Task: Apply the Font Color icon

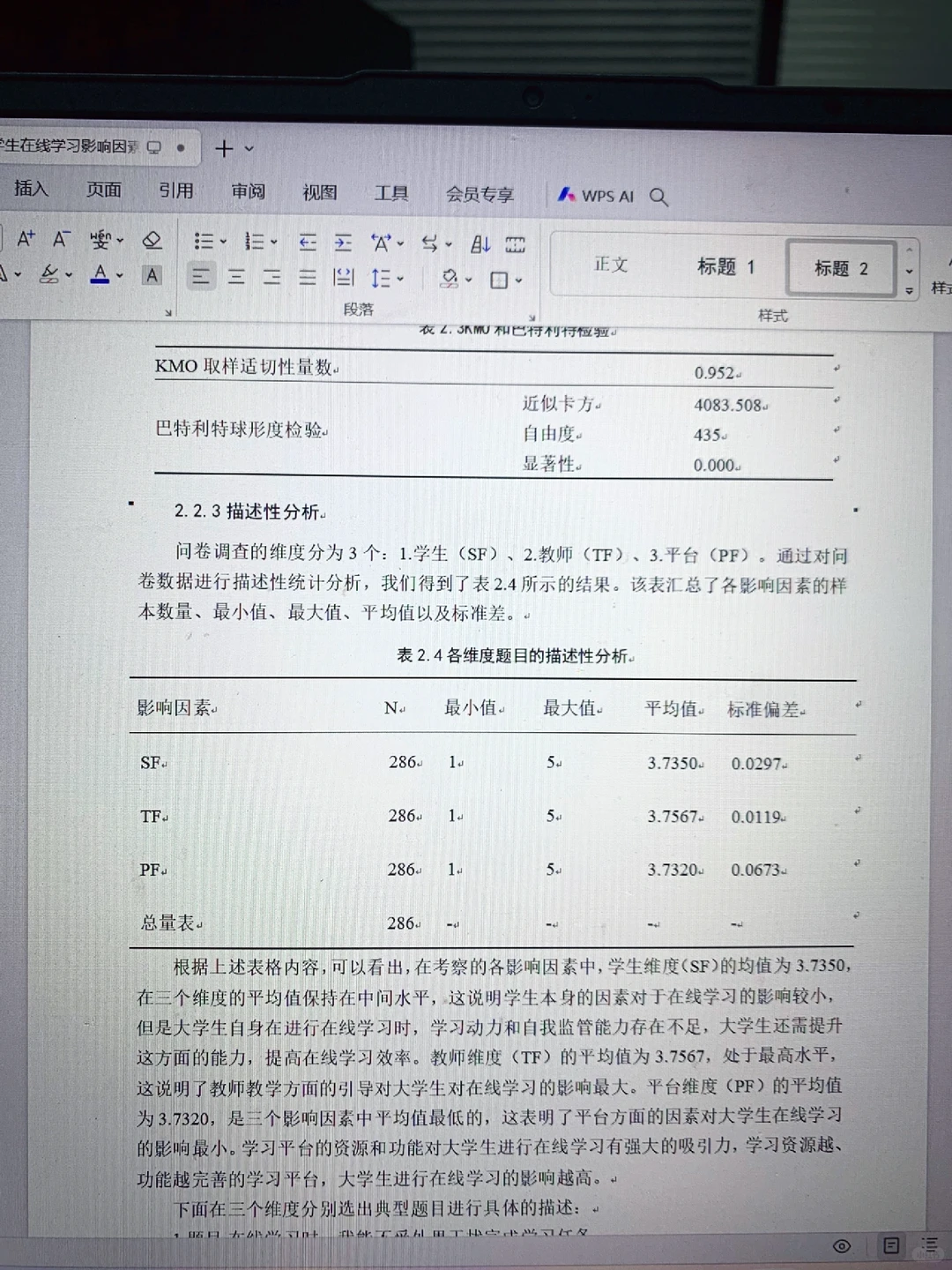Action: (100, 276)
